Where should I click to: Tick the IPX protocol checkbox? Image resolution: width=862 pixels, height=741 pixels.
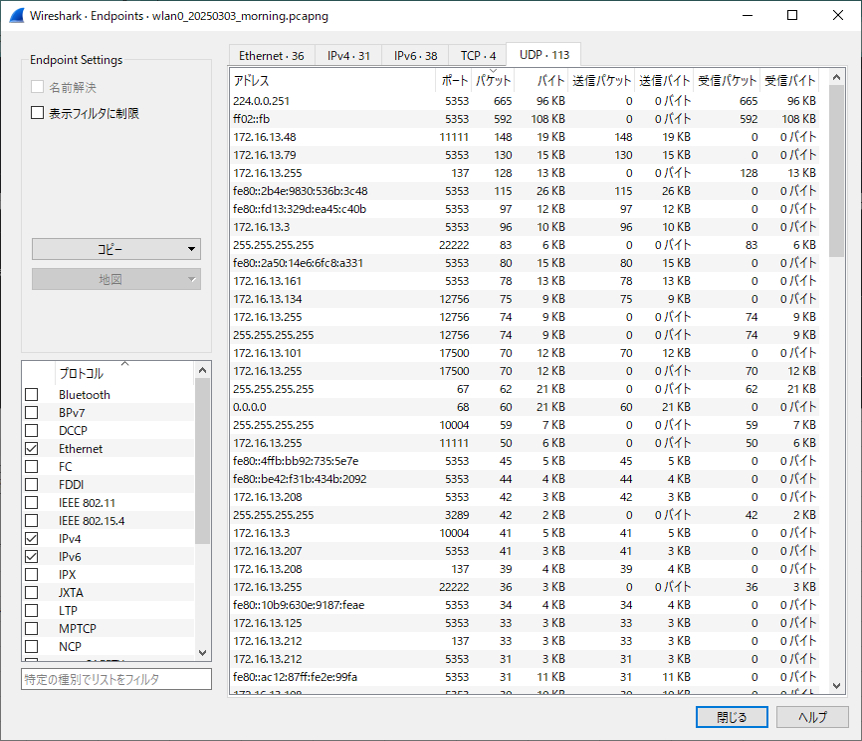pos(32,574)
